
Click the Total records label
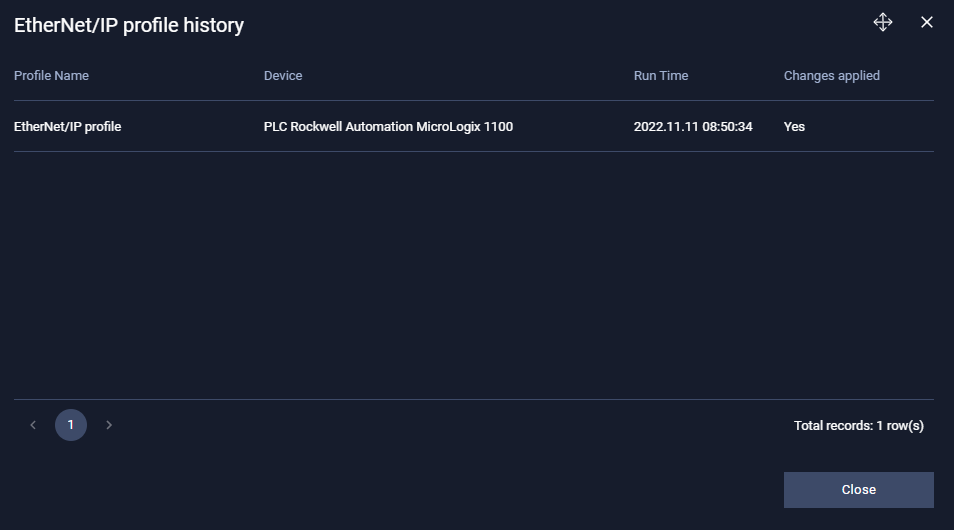point(858,426)
